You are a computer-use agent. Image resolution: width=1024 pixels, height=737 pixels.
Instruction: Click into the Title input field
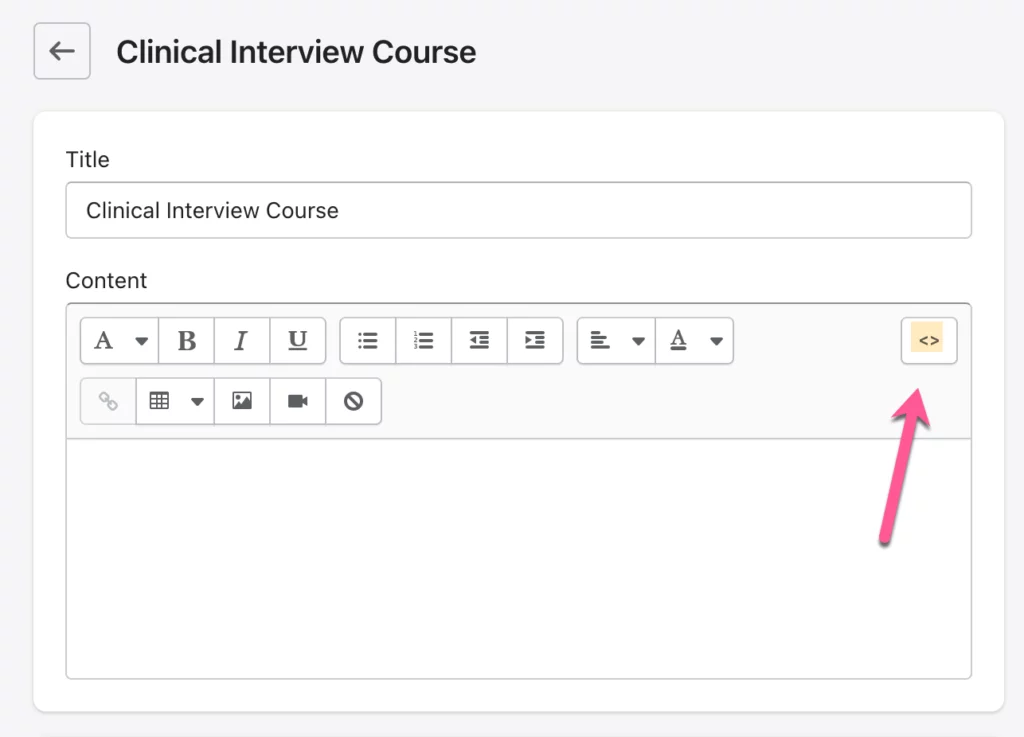coord(519,210)
